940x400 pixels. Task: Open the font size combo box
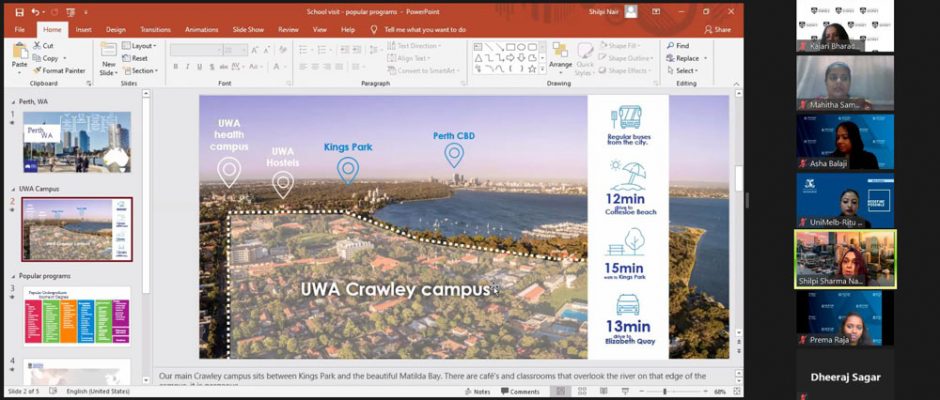point(236,50)
